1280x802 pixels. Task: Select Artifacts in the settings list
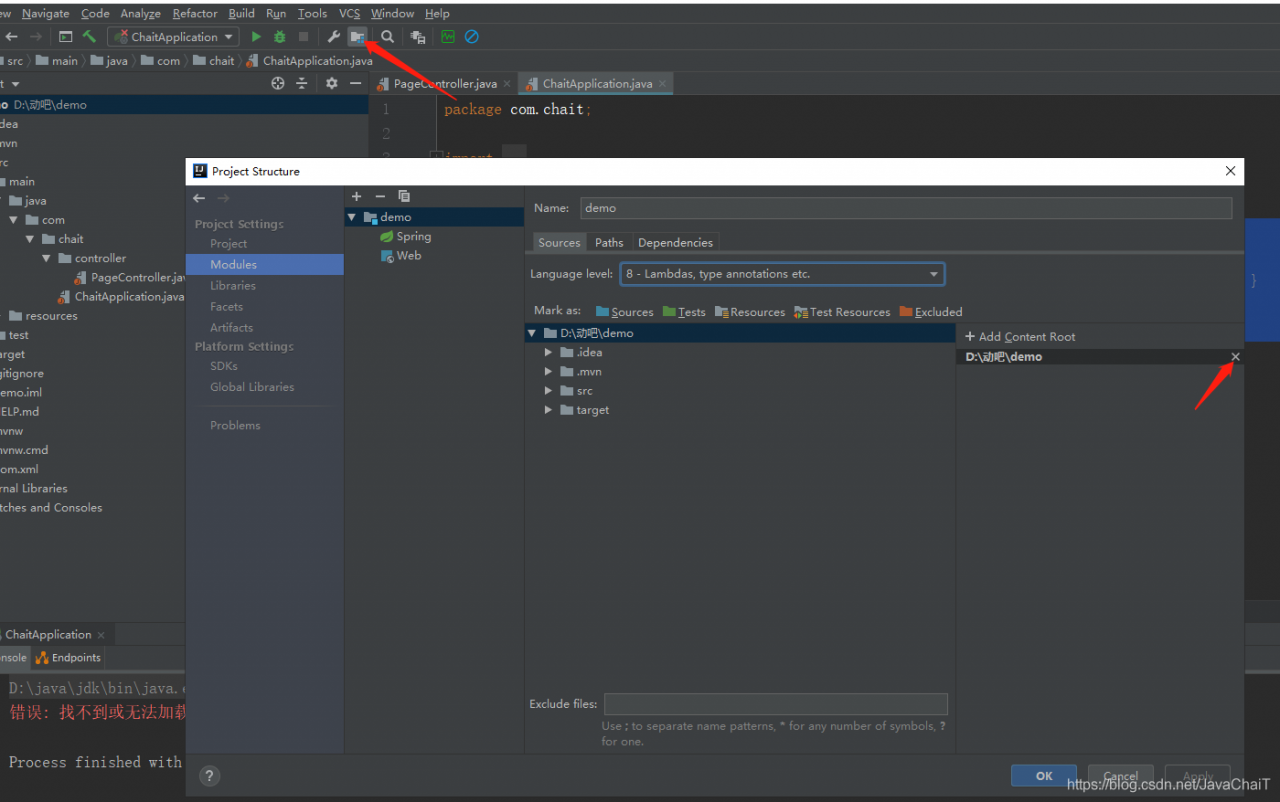(x=231, y=328)
